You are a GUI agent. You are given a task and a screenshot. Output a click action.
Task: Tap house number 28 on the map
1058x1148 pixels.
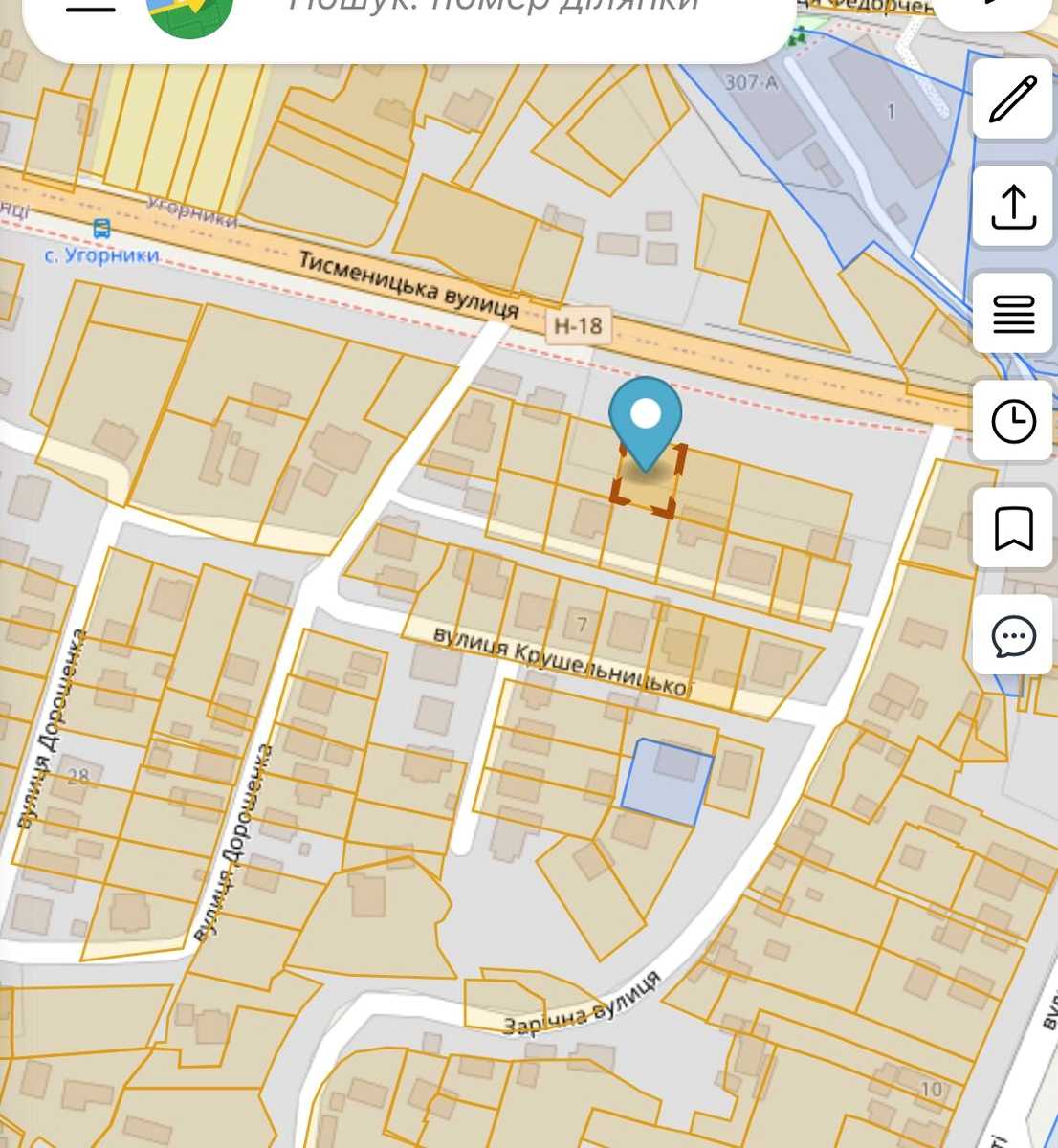77,776
